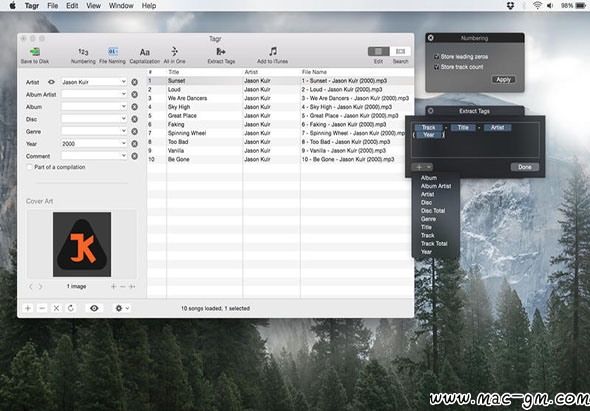Open the Numbering tool
The image size is (590, 411).
point(83,55)
